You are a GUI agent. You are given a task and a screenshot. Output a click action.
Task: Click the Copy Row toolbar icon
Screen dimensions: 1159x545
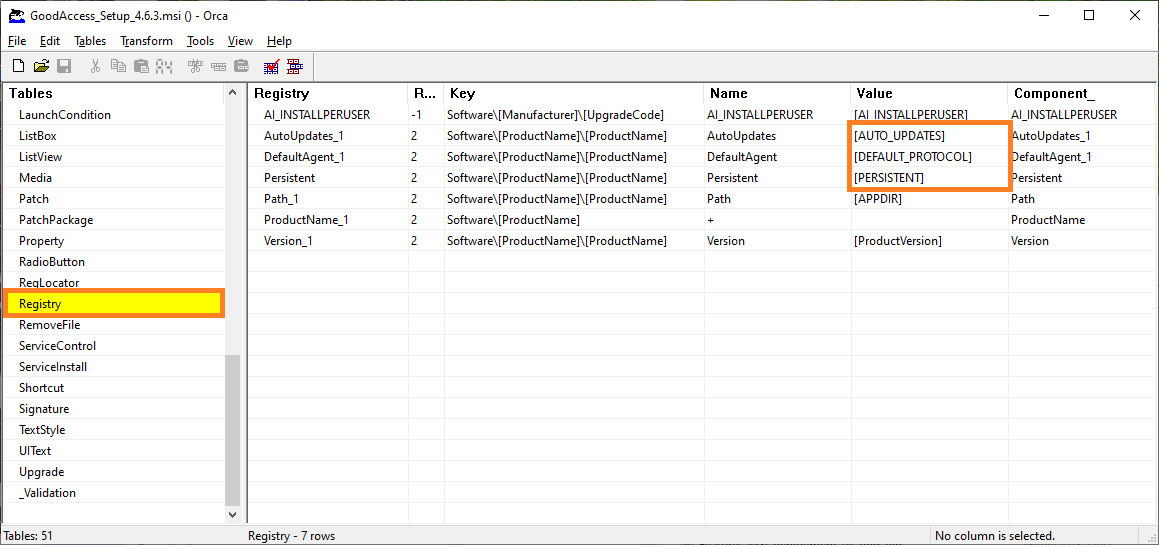[218, 67]
